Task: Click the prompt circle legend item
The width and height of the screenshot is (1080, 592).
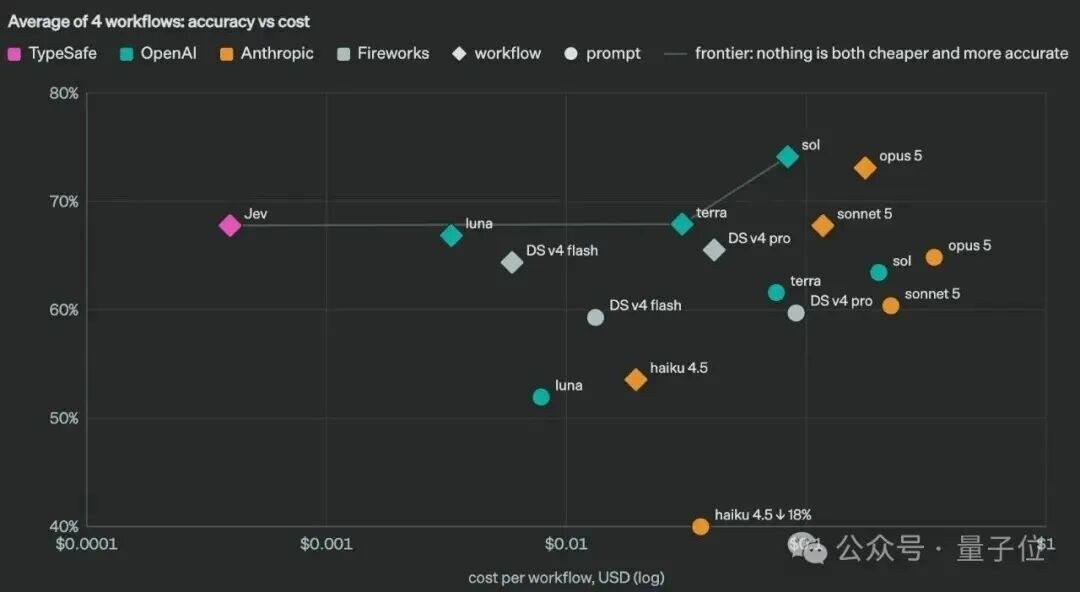Action: [x=602, y=54]
